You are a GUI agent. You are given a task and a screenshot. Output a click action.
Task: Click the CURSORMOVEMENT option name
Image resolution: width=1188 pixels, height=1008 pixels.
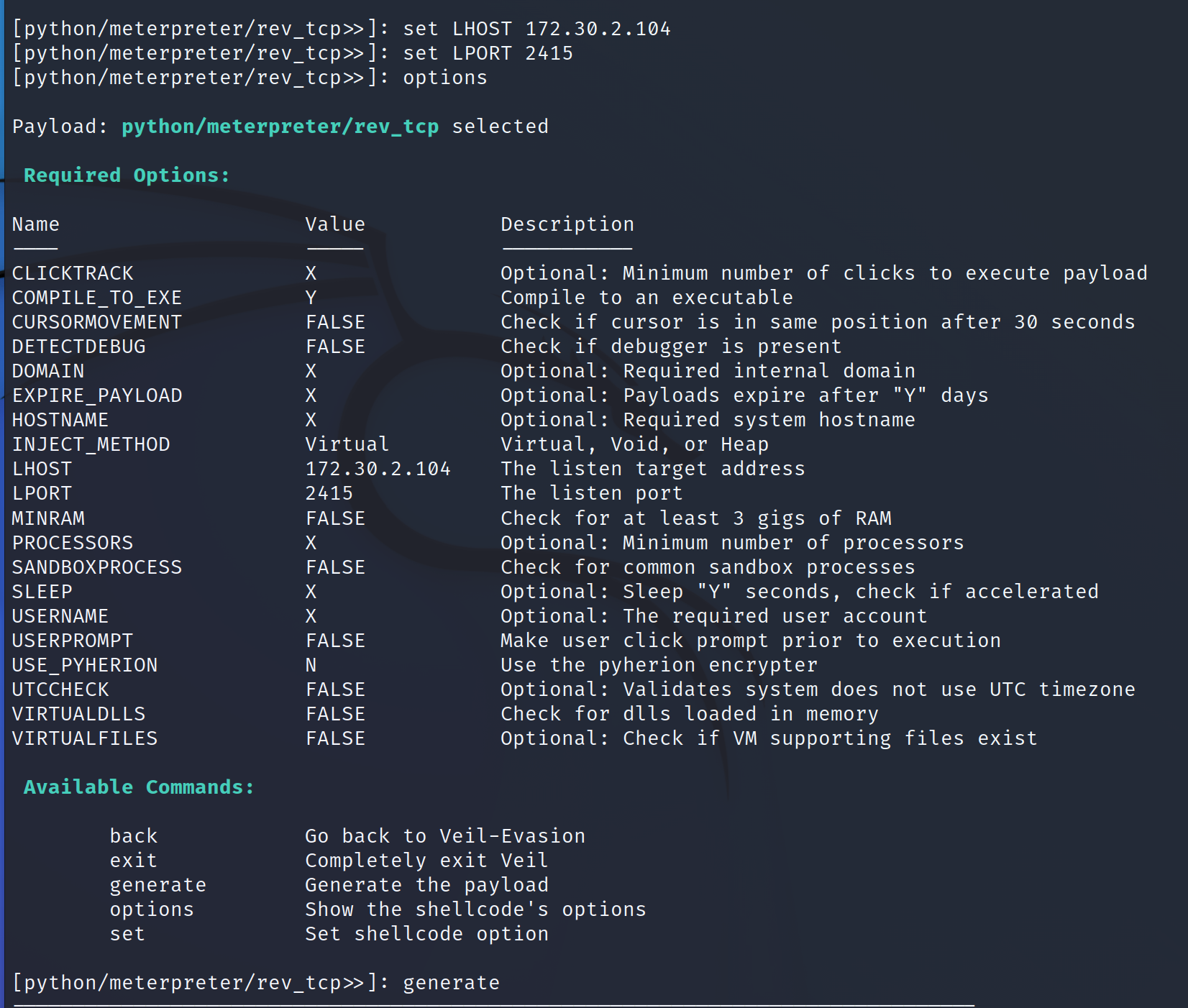97,322
